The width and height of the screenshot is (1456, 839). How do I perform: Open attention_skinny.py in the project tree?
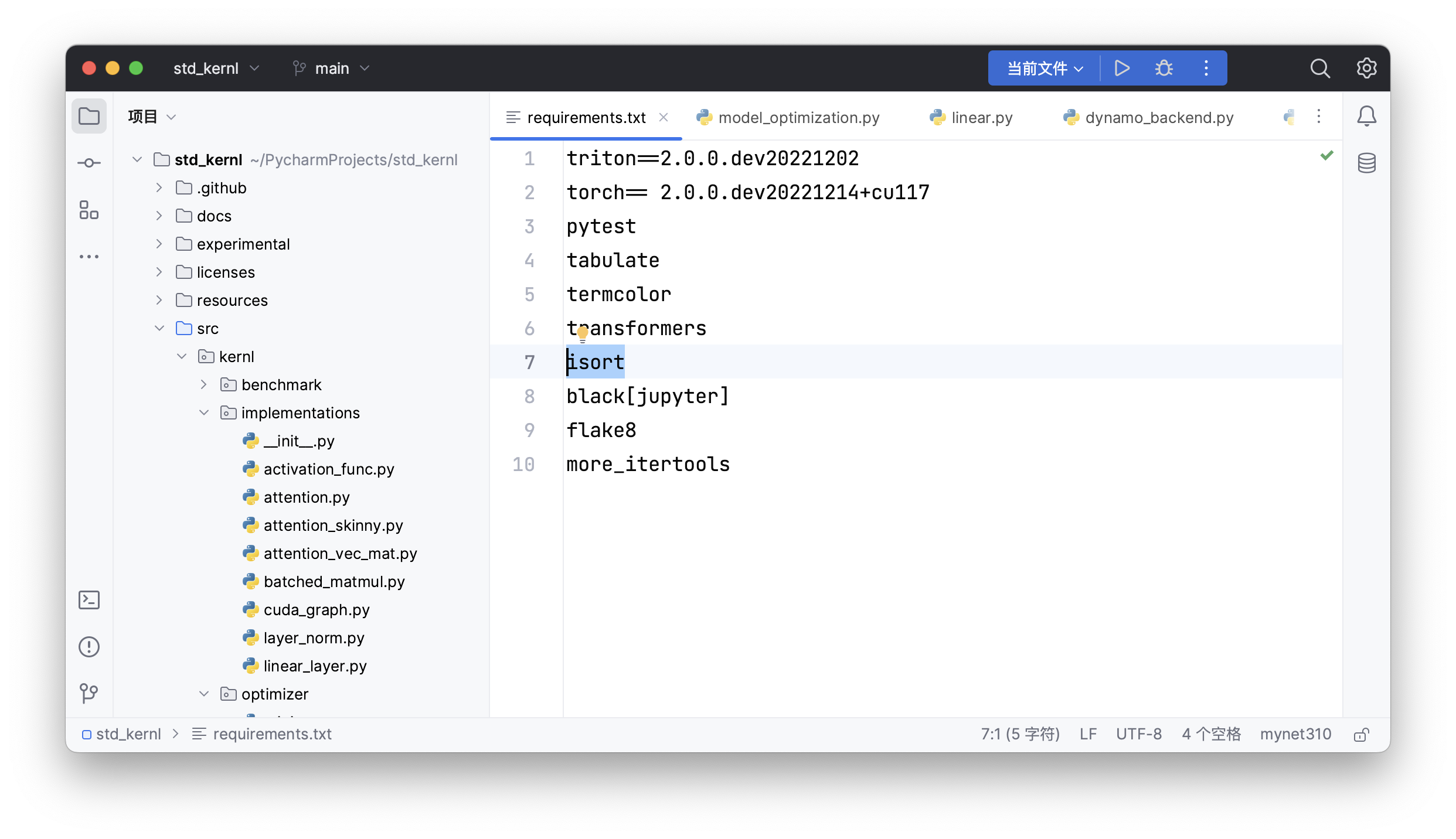tap(333, 525)
